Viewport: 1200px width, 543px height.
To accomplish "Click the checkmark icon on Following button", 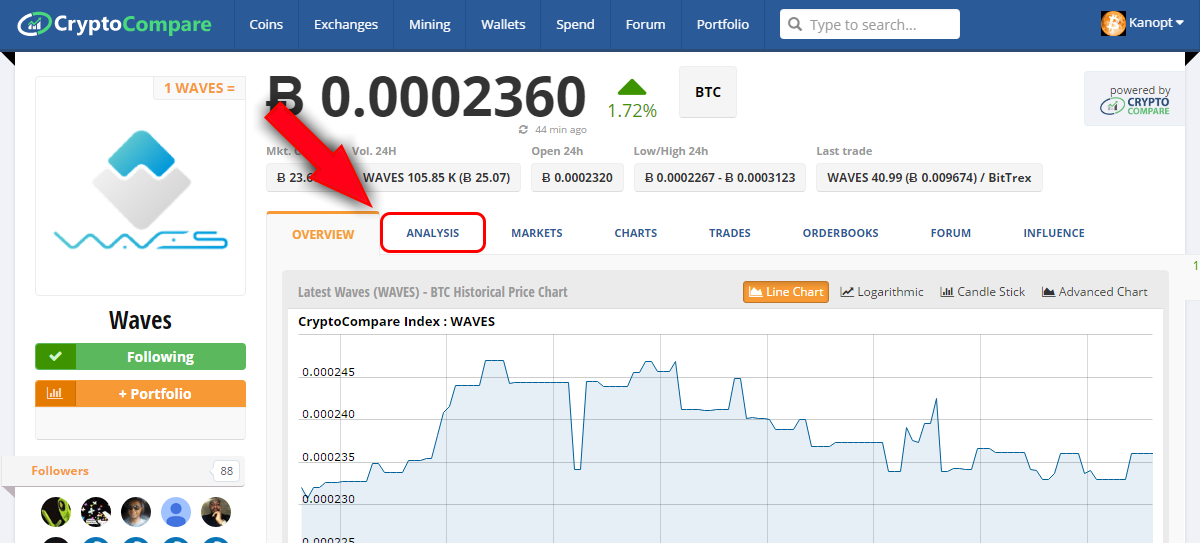I will click(x=55, y=357).
